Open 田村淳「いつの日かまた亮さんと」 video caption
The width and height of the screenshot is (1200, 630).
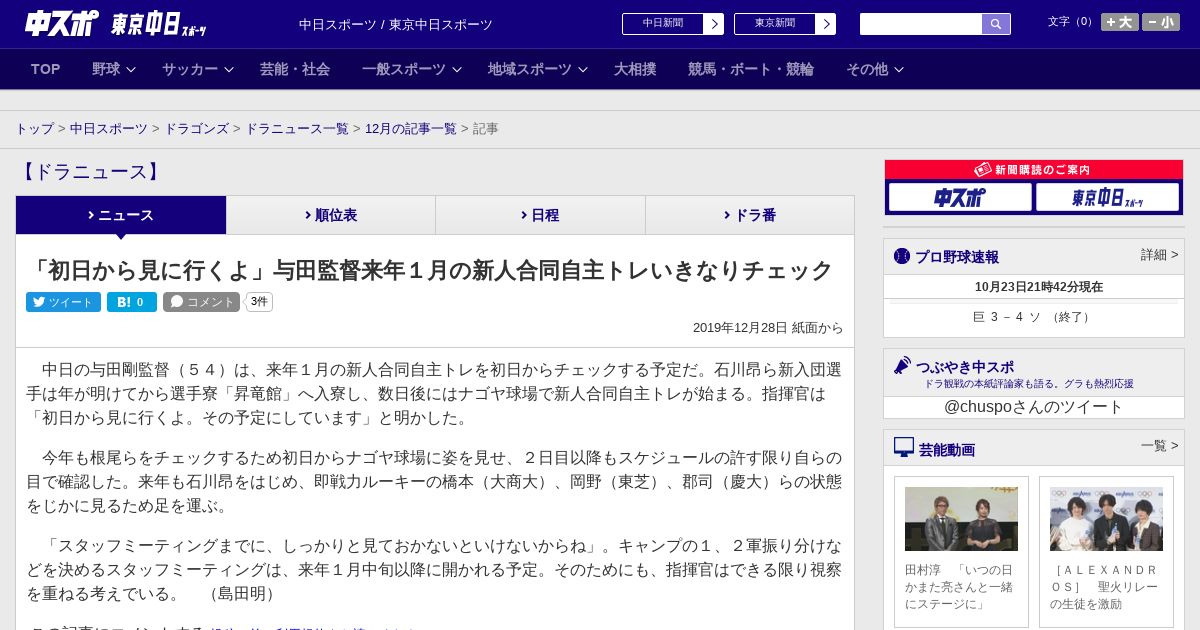click(x=961, y=587)
